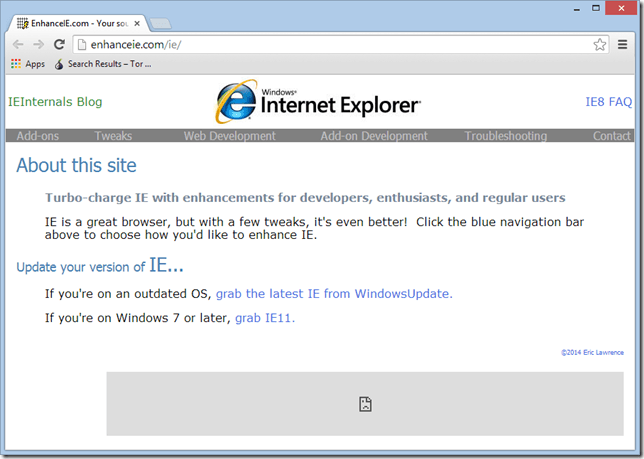Select the EnhanceIE.com browser tab
The width and height of the screenshot is (644, 459).
point(78,23)
